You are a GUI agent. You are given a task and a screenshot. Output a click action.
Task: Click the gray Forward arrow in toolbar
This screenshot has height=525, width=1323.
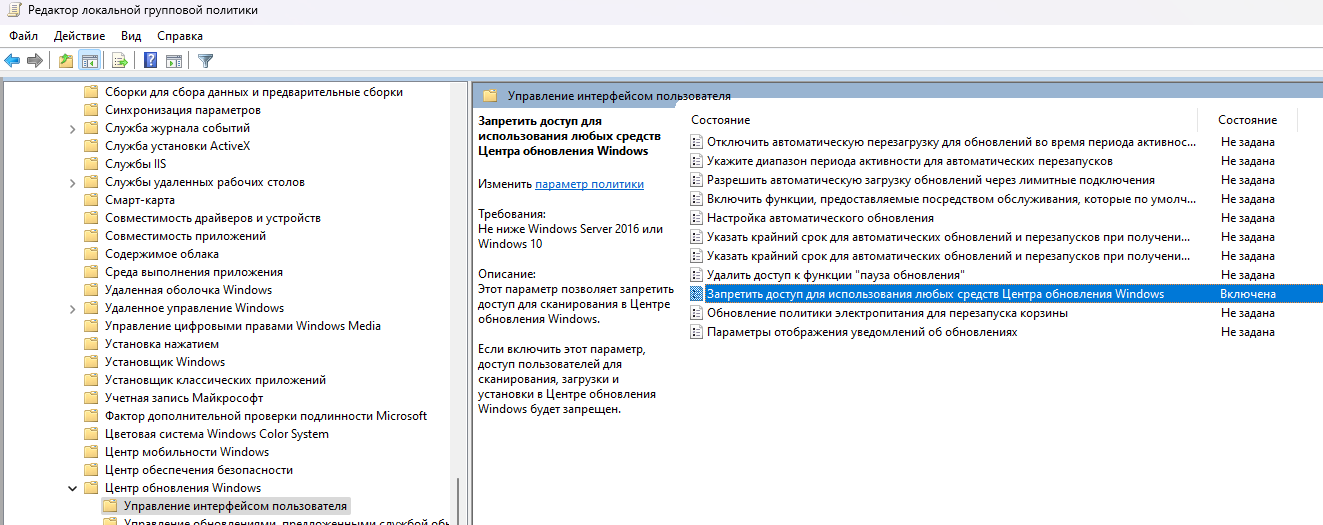click(35, 61)
